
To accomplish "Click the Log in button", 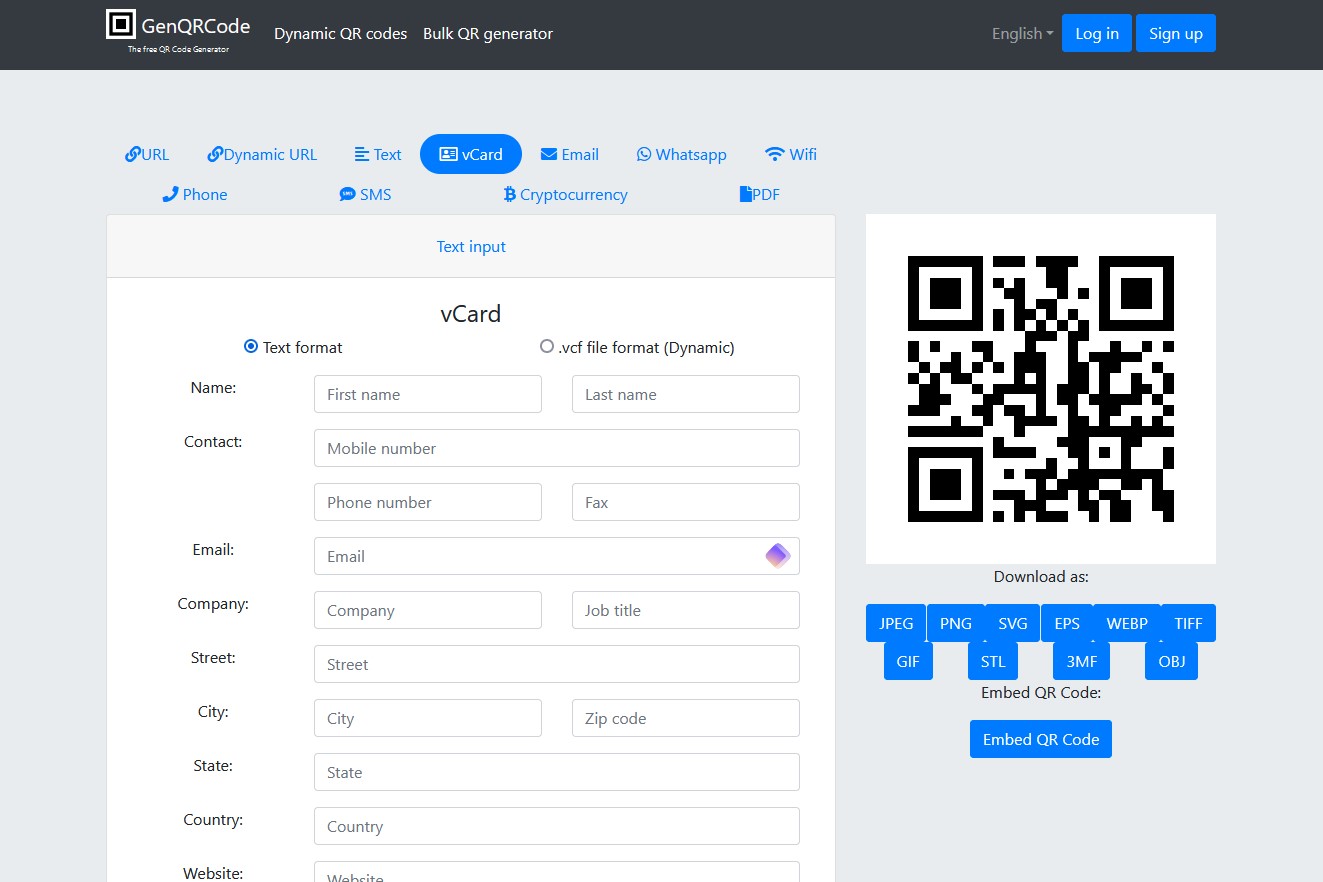I will [x=1097, y=33].
